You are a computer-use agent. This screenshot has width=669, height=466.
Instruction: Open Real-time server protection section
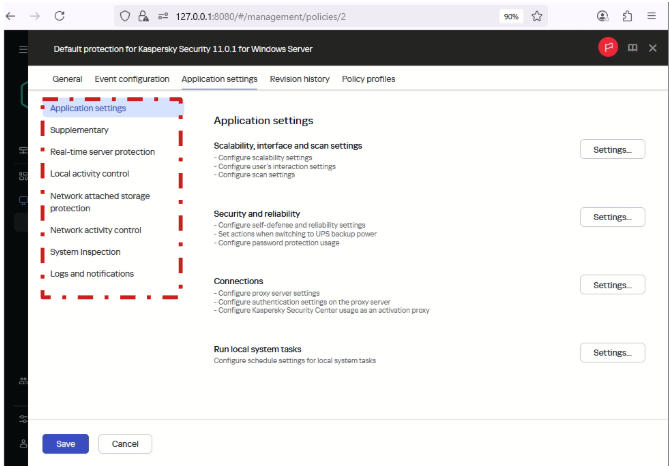click(x=102, y=152)
